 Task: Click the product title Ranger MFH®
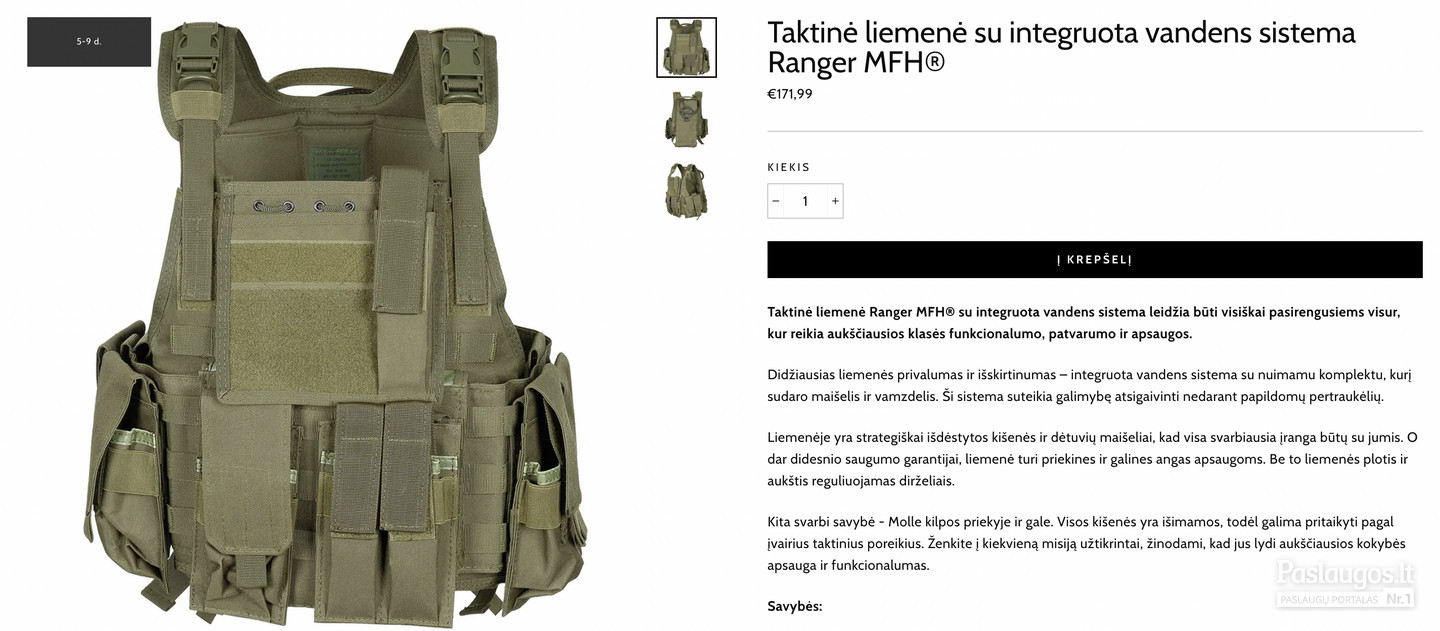[1061, 47]
